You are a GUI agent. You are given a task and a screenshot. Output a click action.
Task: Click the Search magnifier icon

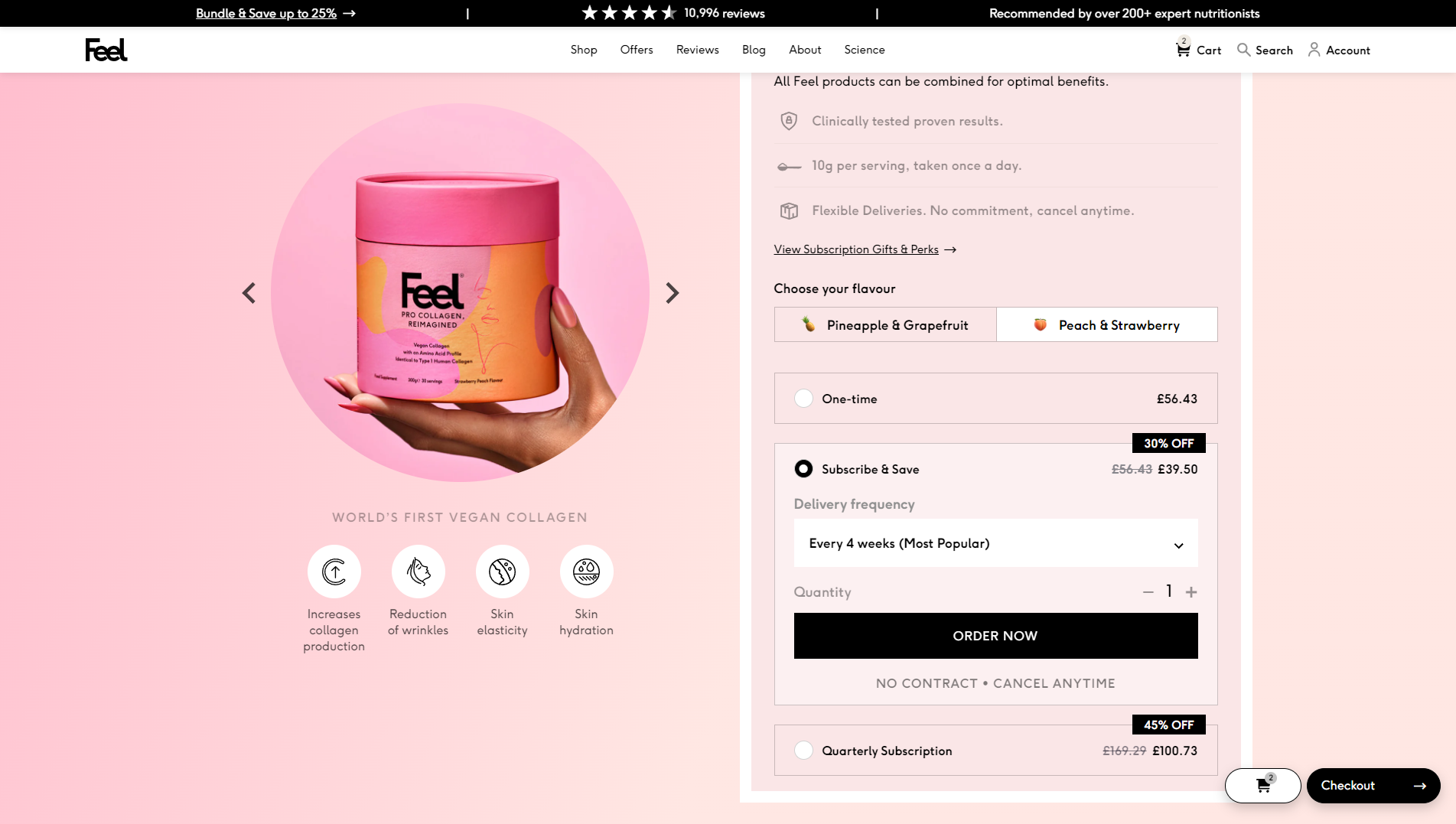(x=1244, y=50)
